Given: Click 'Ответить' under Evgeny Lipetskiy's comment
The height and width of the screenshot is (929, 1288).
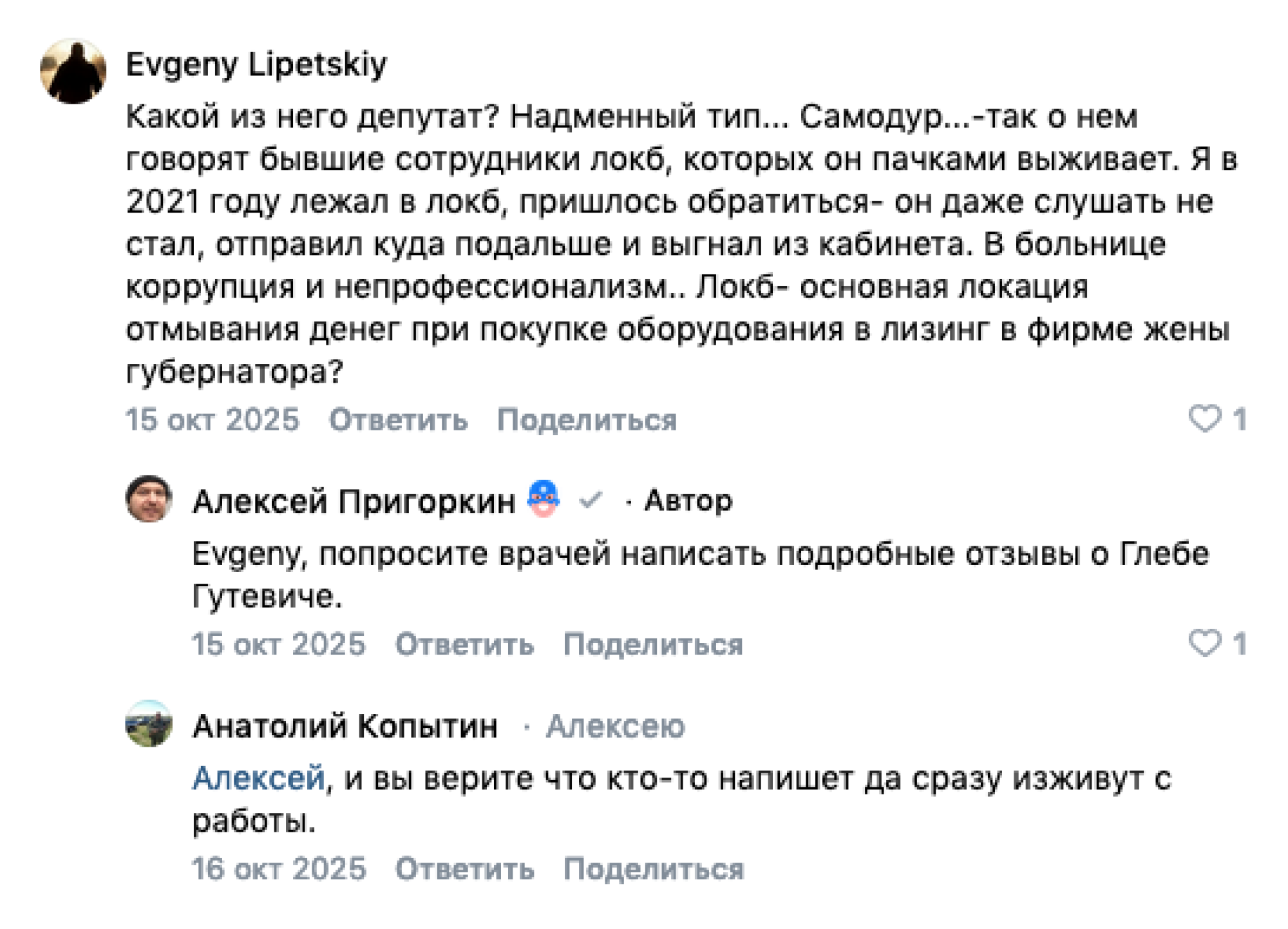Looking at the screenshot, I should point(398,420).
